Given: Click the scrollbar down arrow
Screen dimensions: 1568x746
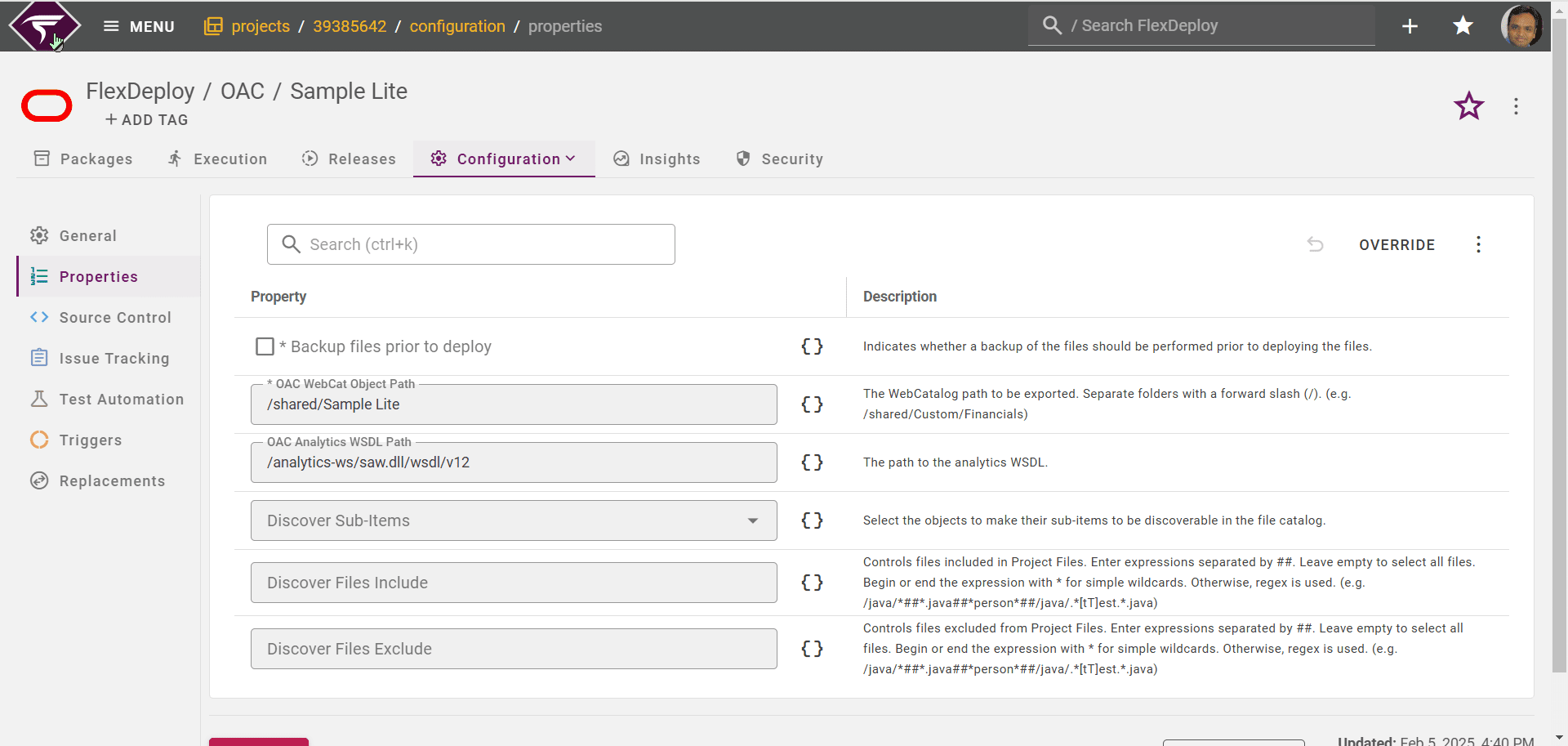Looking at the screenshot, I should point(1559,738).
